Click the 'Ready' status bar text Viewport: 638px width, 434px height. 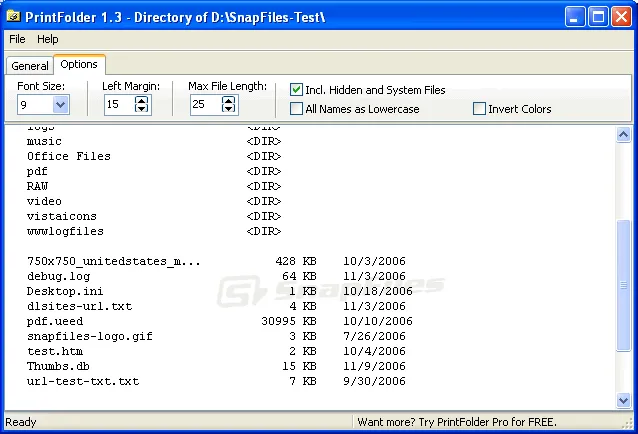point(21,422)
